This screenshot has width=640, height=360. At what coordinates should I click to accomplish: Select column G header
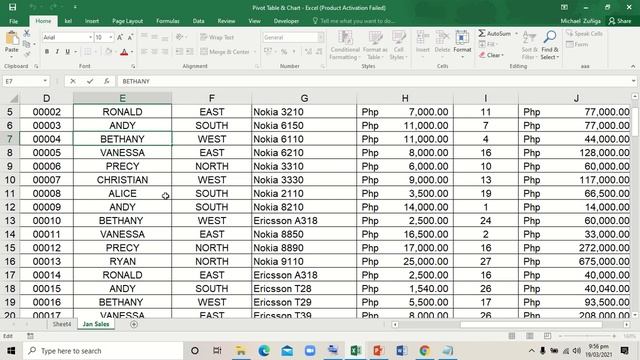coord(304,98)
